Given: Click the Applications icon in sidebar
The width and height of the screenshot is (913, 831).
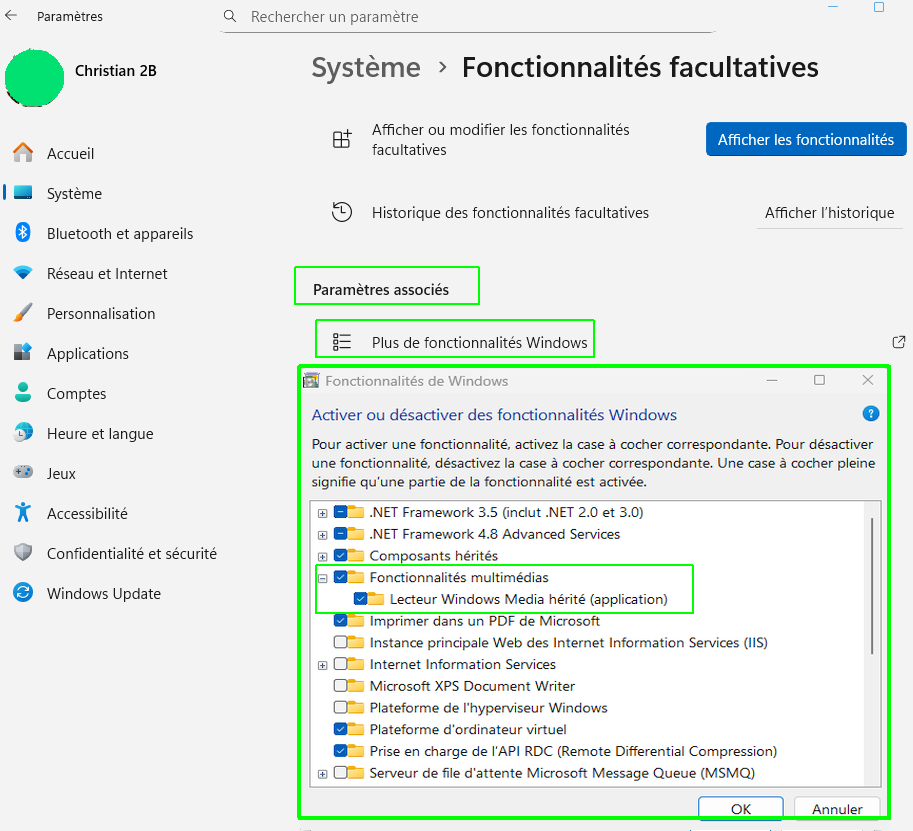Looking at the screenshot, I should (23, 353).
